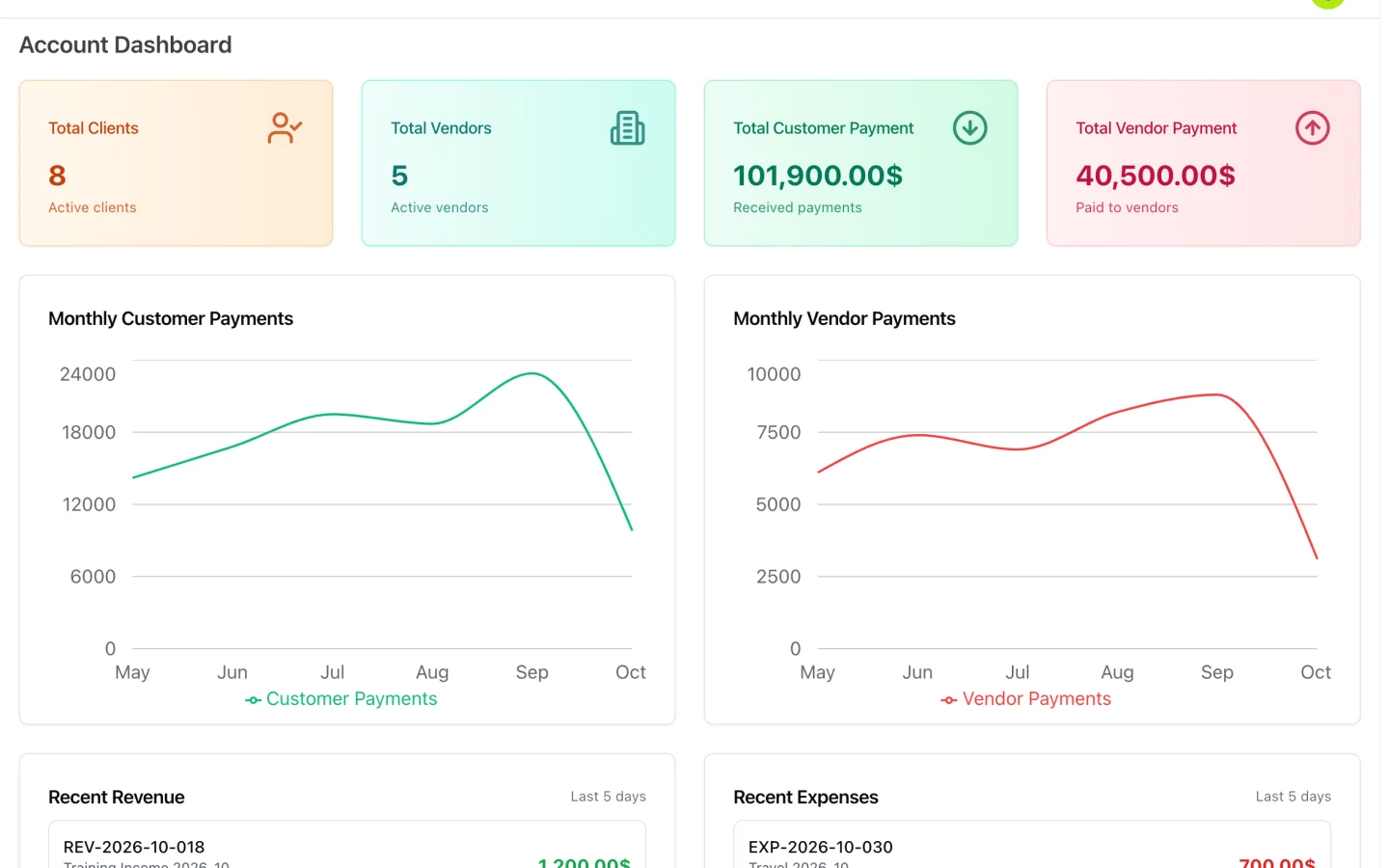1389x868 pixels.
Task: Toggle the Customer Payments legend marker
Action: [253, 700]
